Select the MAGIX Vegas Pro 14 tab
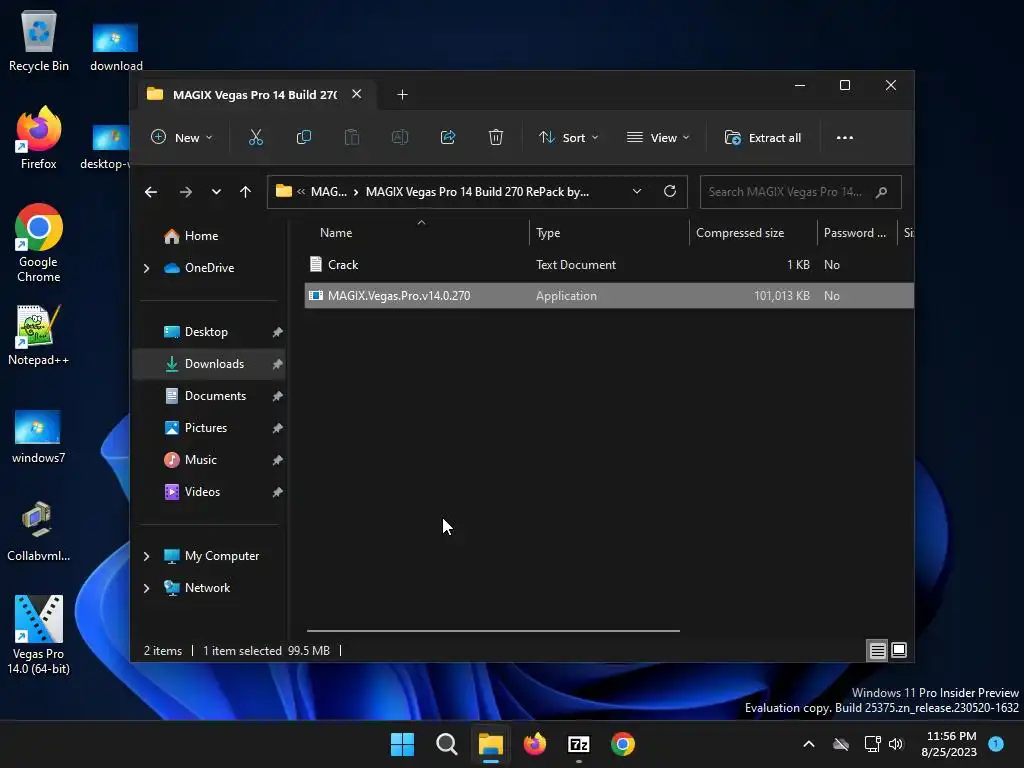Screen dimensions: 1024x768 pyautogui.click(x=255, y=95)
